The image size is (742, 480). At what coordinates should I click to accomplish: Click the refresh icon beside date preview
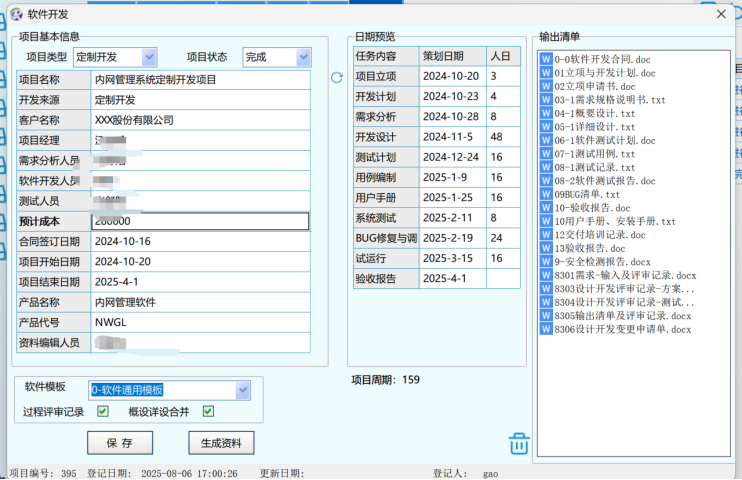[x=337, y=78]
